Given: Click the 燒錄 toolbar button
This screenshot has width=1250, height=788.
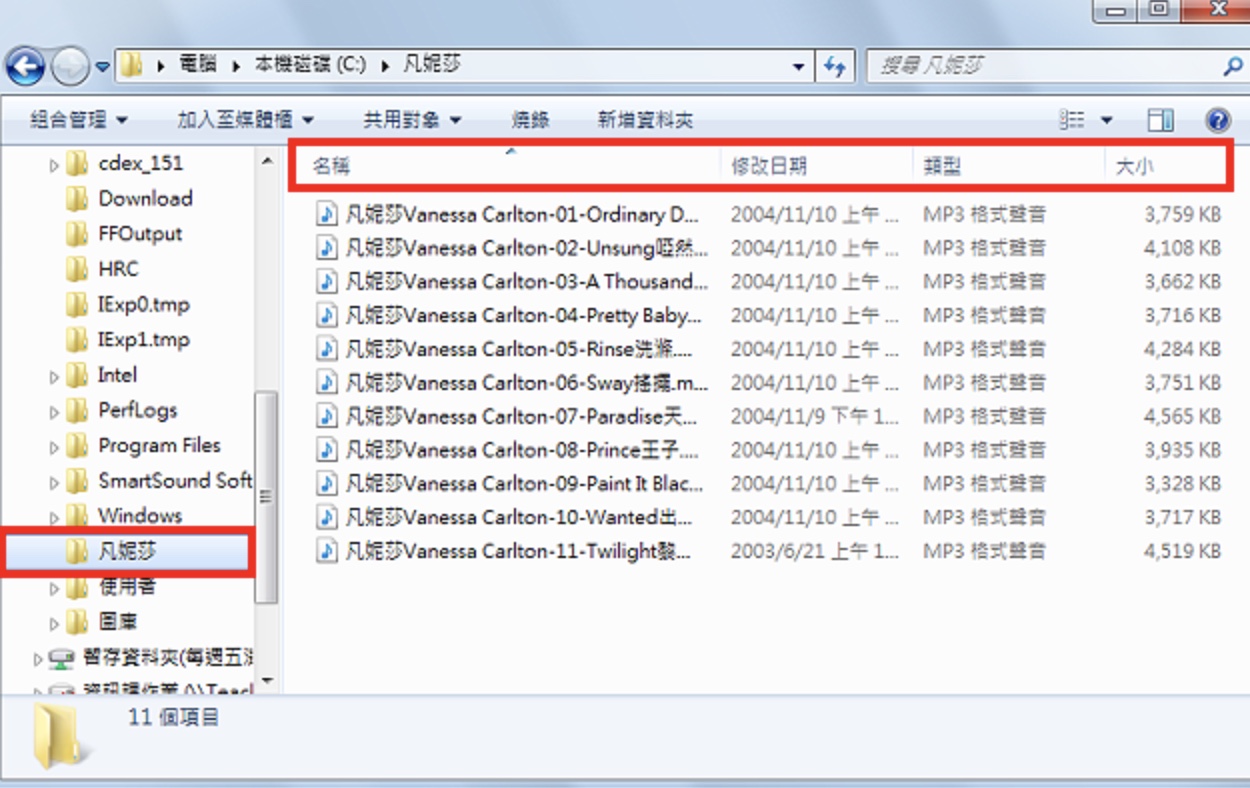Looking at the screenshot, I should [531, 120].
